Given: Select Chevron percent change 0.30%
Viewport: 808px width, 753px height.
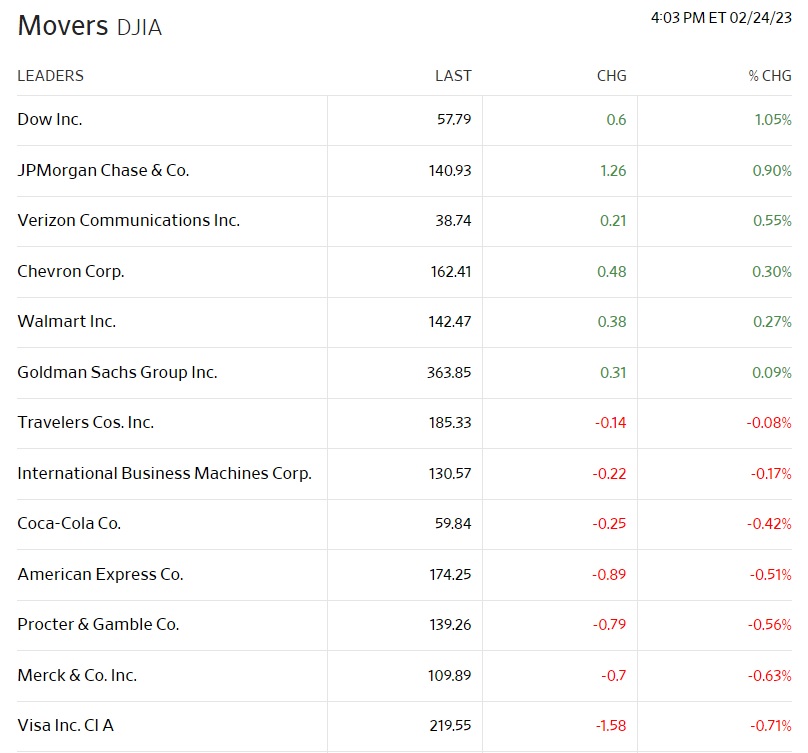Looking at the screenshot, I should [772, 272].
